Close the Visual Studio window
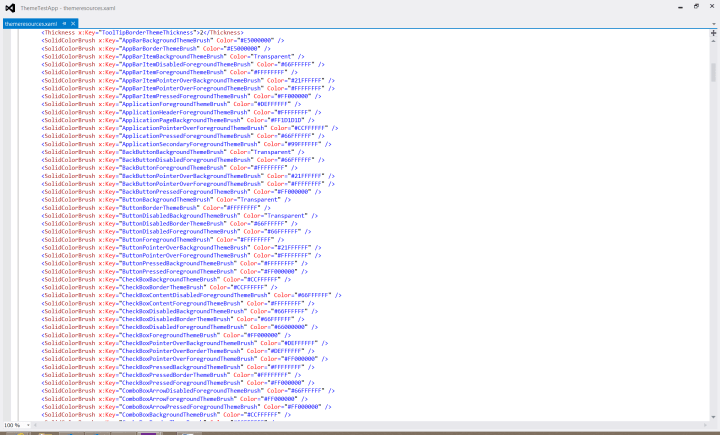 (711, 6)
